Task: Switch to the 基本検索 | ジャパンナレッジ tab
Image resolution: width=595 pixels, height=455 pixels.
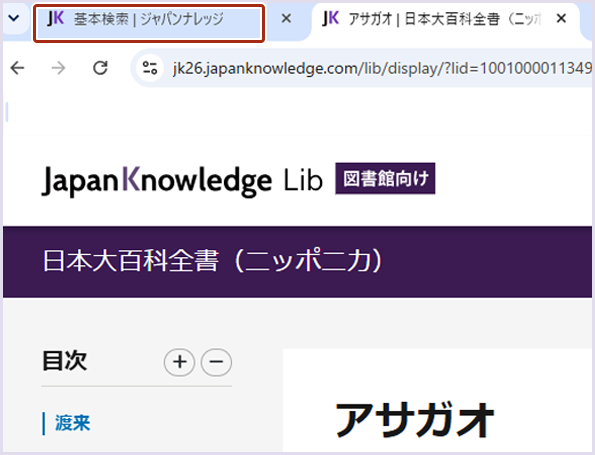Action: click(x=149, y=23)
